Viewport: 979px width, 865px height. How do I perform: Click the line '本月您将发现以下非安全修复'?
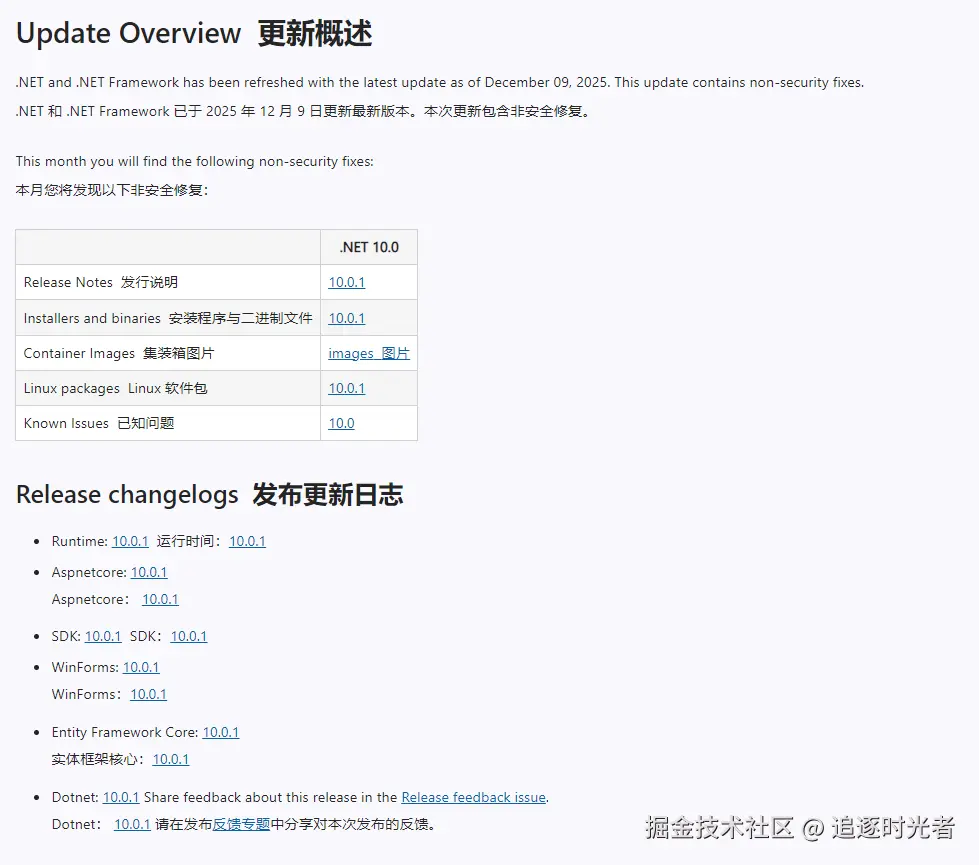112,190
